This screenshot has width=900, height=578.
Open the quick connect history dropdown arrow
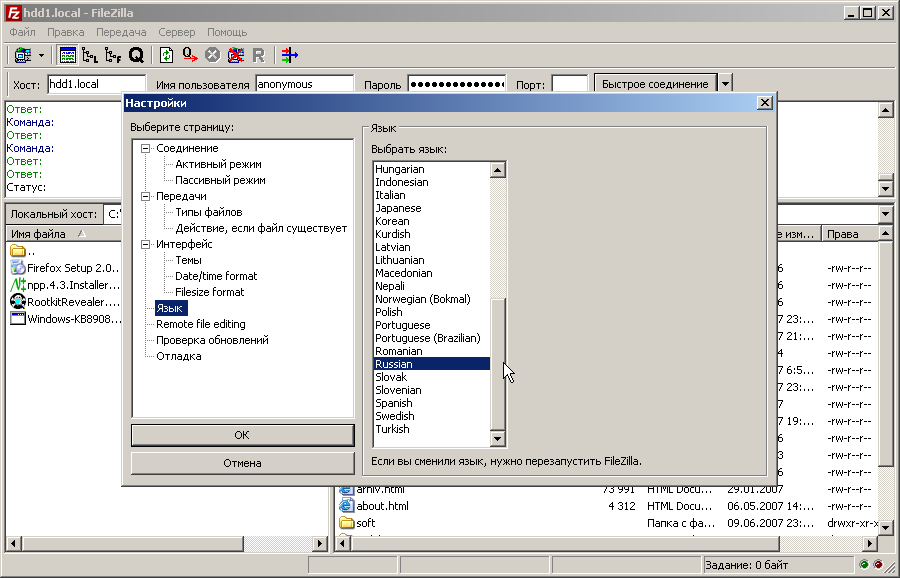pos(726,84)
